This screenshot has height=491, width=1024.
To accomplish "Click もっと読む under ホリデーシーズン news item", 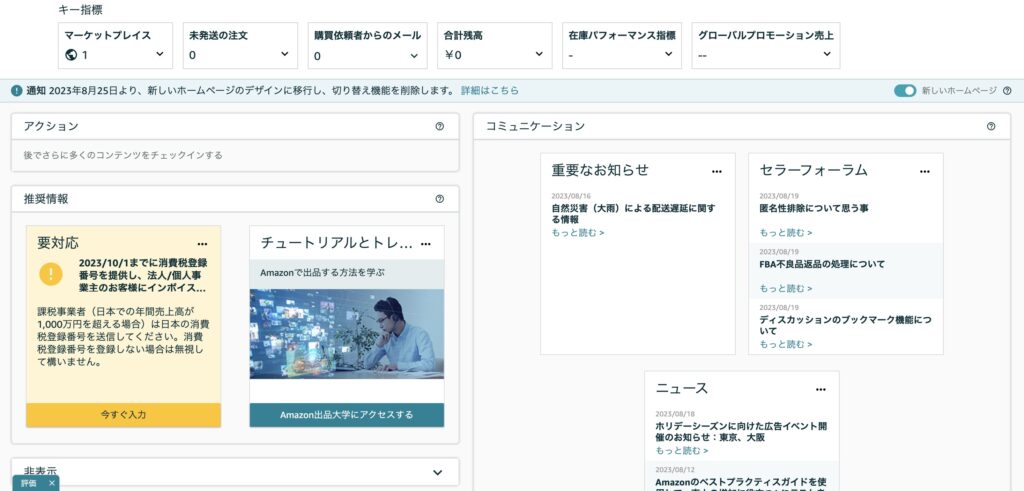I will click(682, 451).
